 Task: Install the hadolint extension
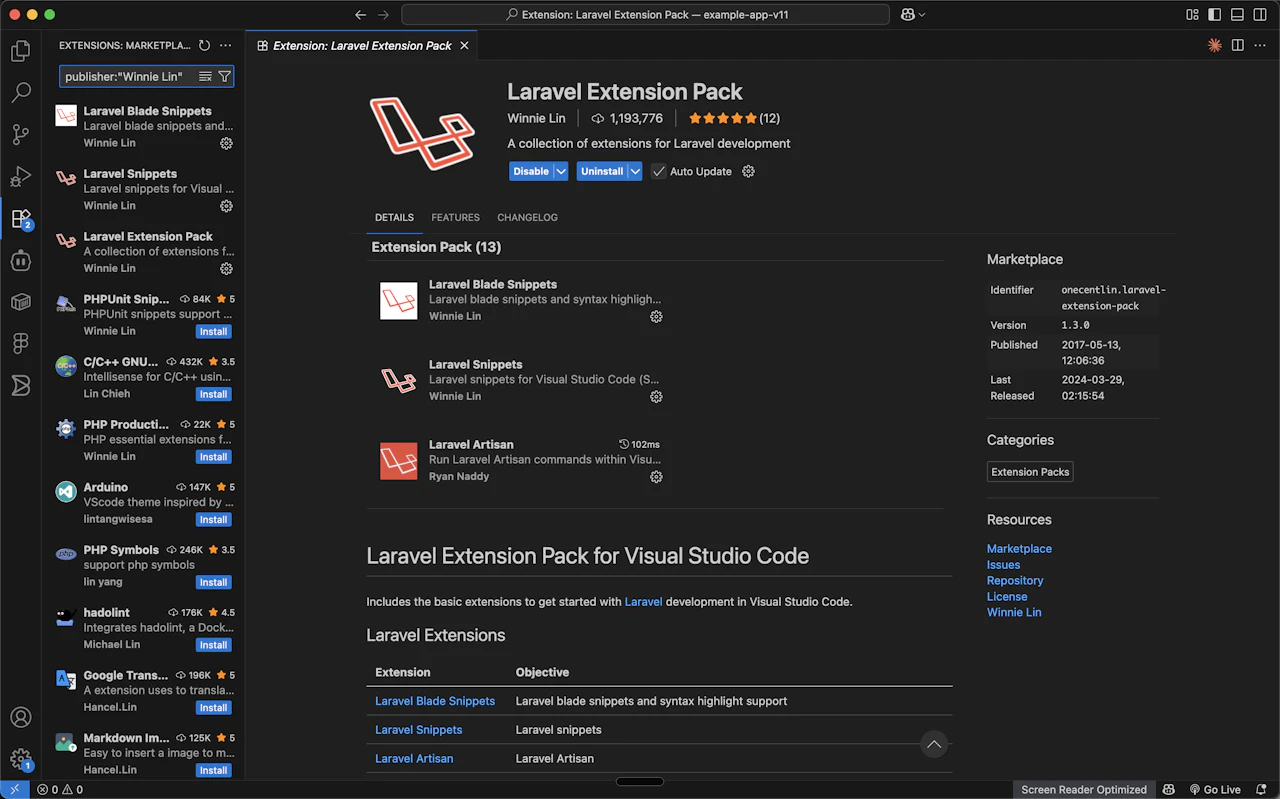(x=213, y=645)
